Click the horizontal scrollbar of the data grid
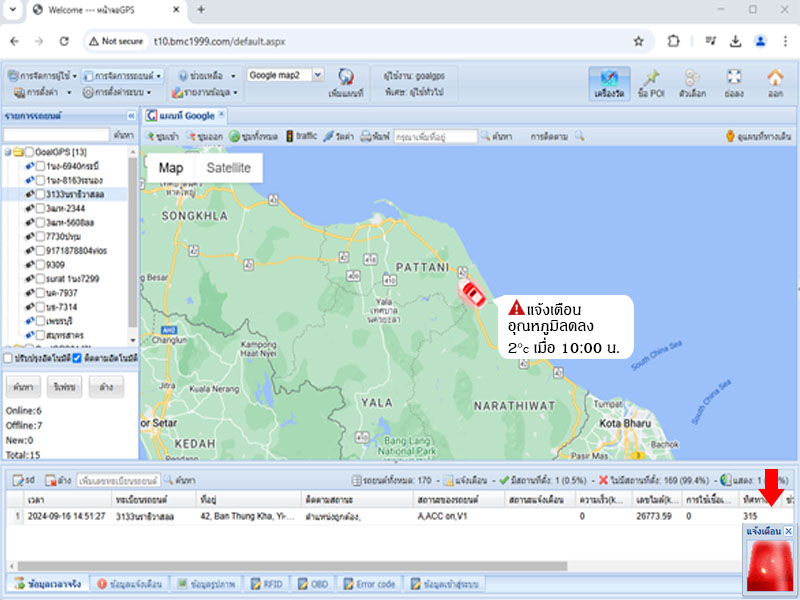This screenshot has height=600, width=800. point(292,566)
